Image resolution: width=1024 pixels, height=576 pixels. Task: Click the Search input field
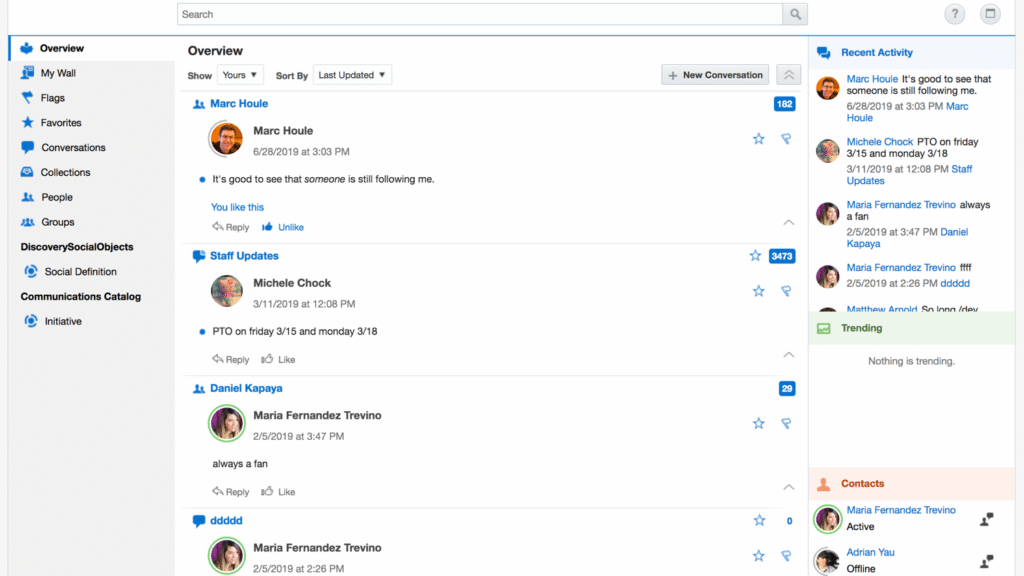(x=480, y=14)
